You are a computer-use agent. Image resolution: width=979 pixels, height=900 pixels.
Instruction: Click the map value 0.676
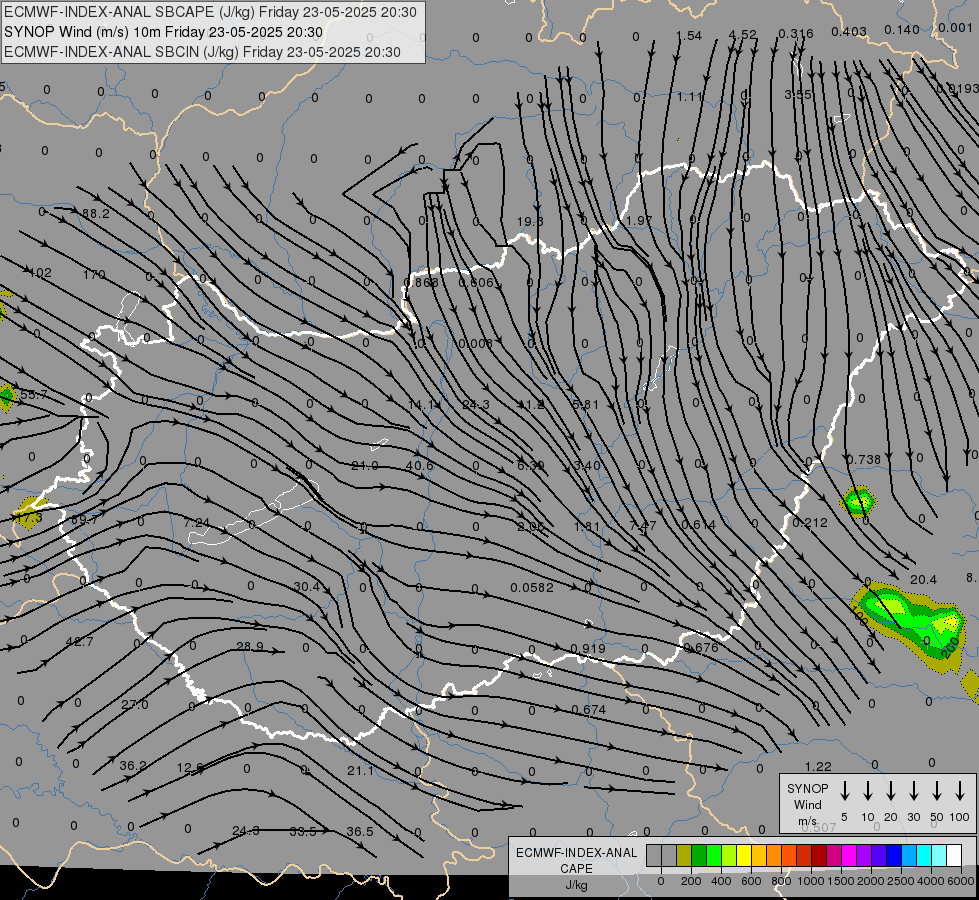tap(701, 648)
